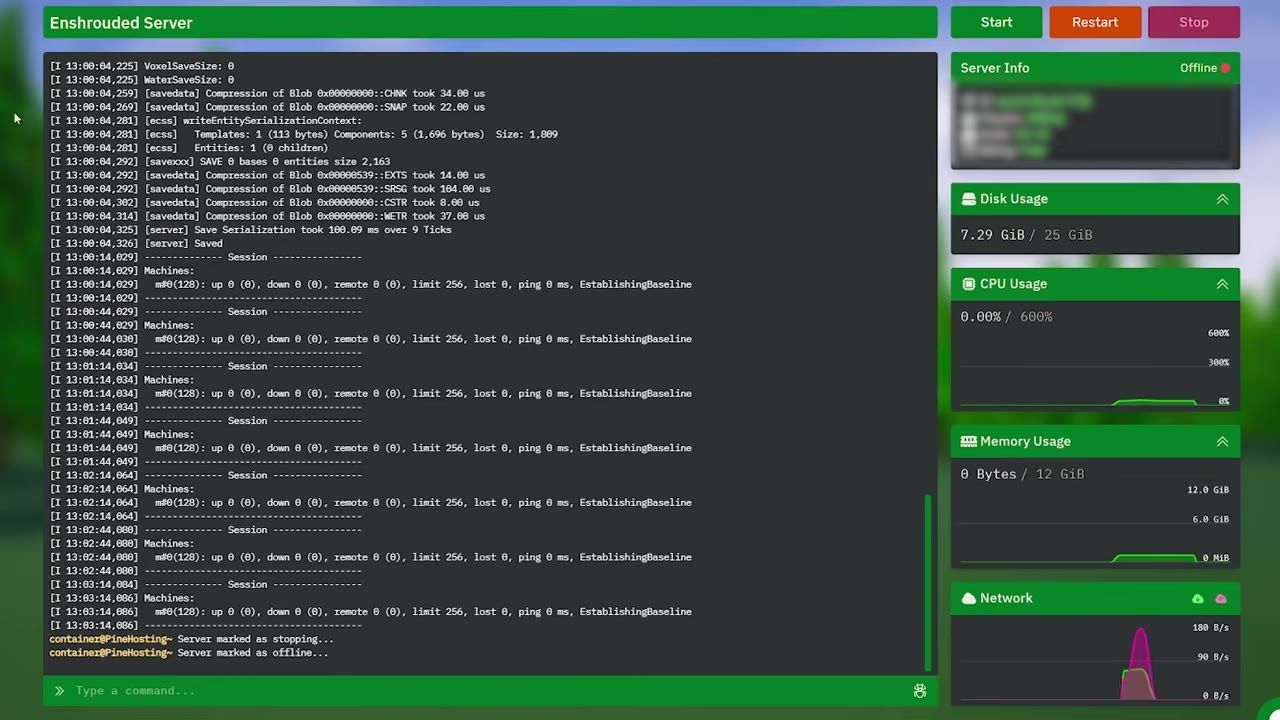Click the 'Blob 0x00000000::CHNK' compression line
The width and height of the screenshot is (1280, 720).
click(x=267, y=93)
